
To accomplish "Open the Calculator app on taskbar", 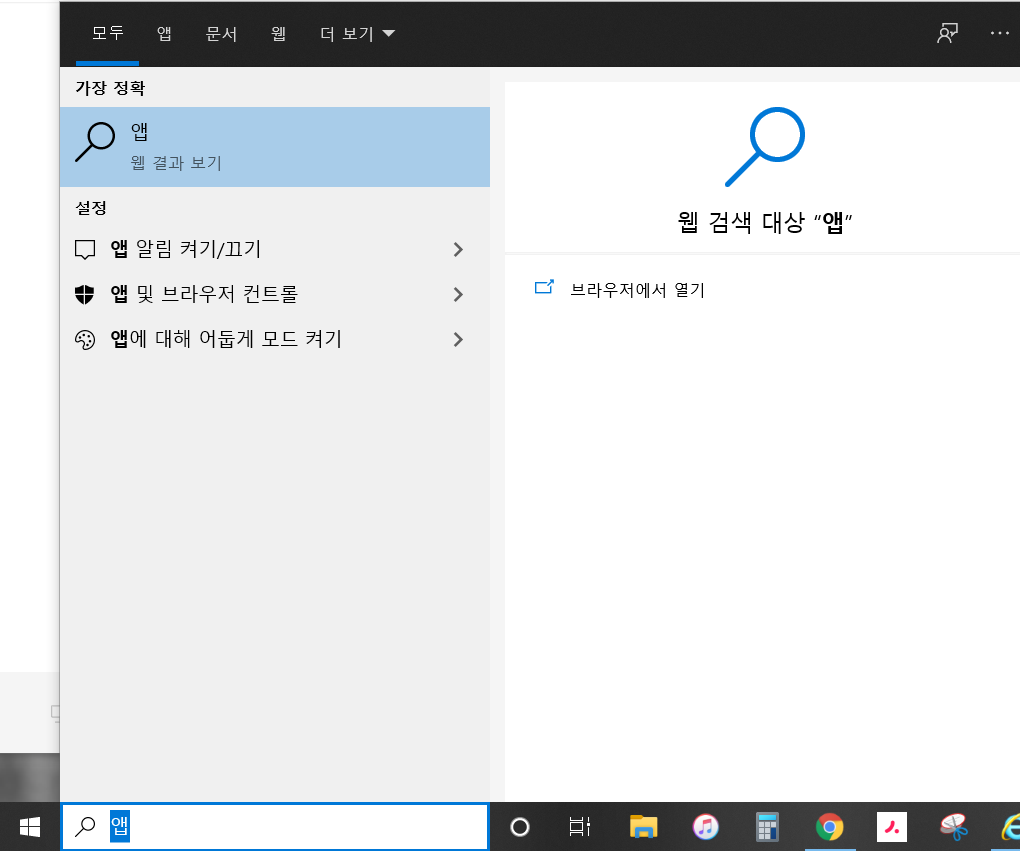I will pos(768,827).
